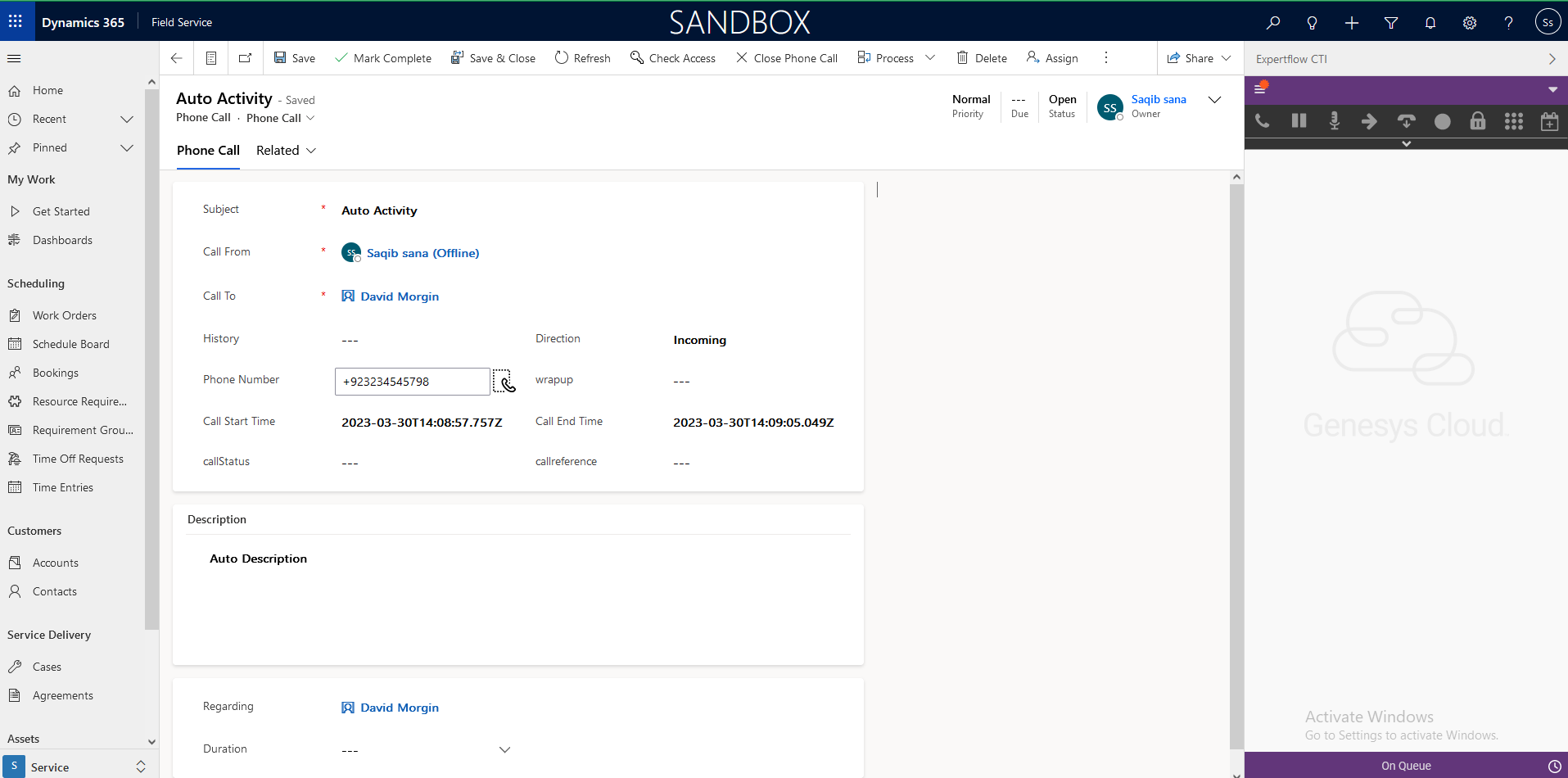Click the transfer arrow icon in CTI toolbar
Image resolution: width=1568 pixels, height=778 pixels.
tap(1369, 121)
